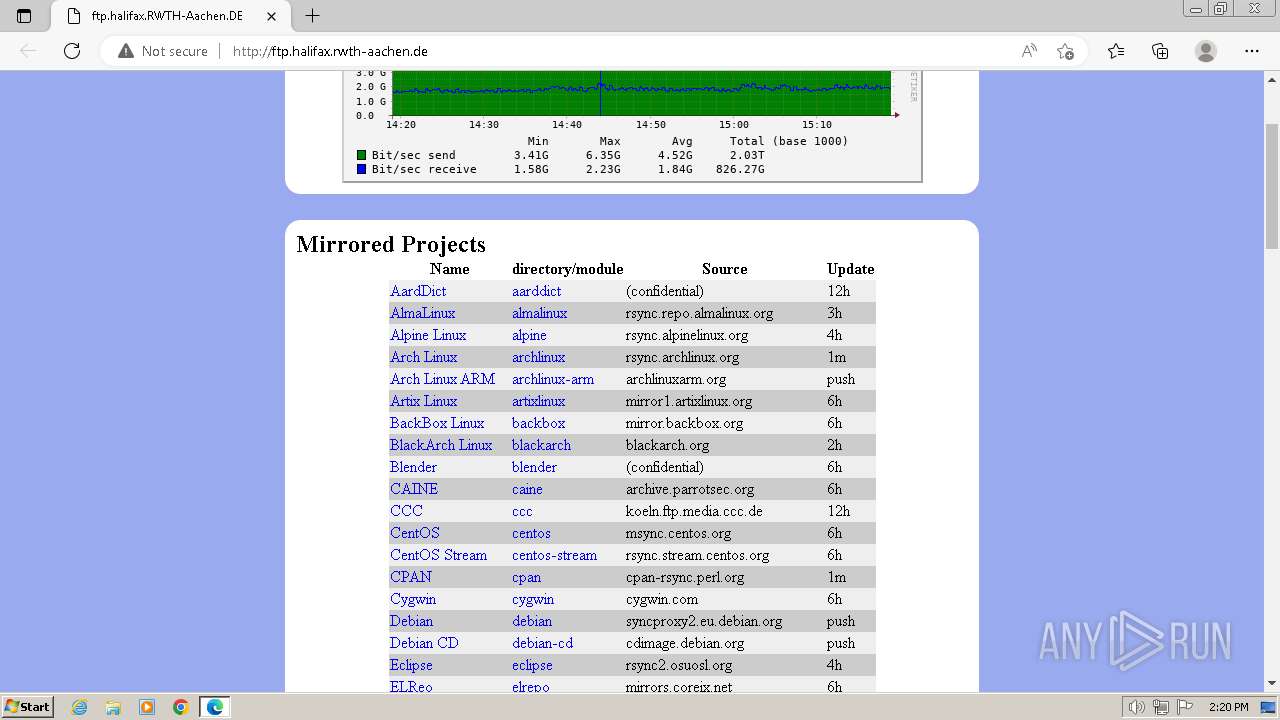Screen dimensions: 1280x720
Task: Open the eclipse directory link
Action: (x=532, y=665)
